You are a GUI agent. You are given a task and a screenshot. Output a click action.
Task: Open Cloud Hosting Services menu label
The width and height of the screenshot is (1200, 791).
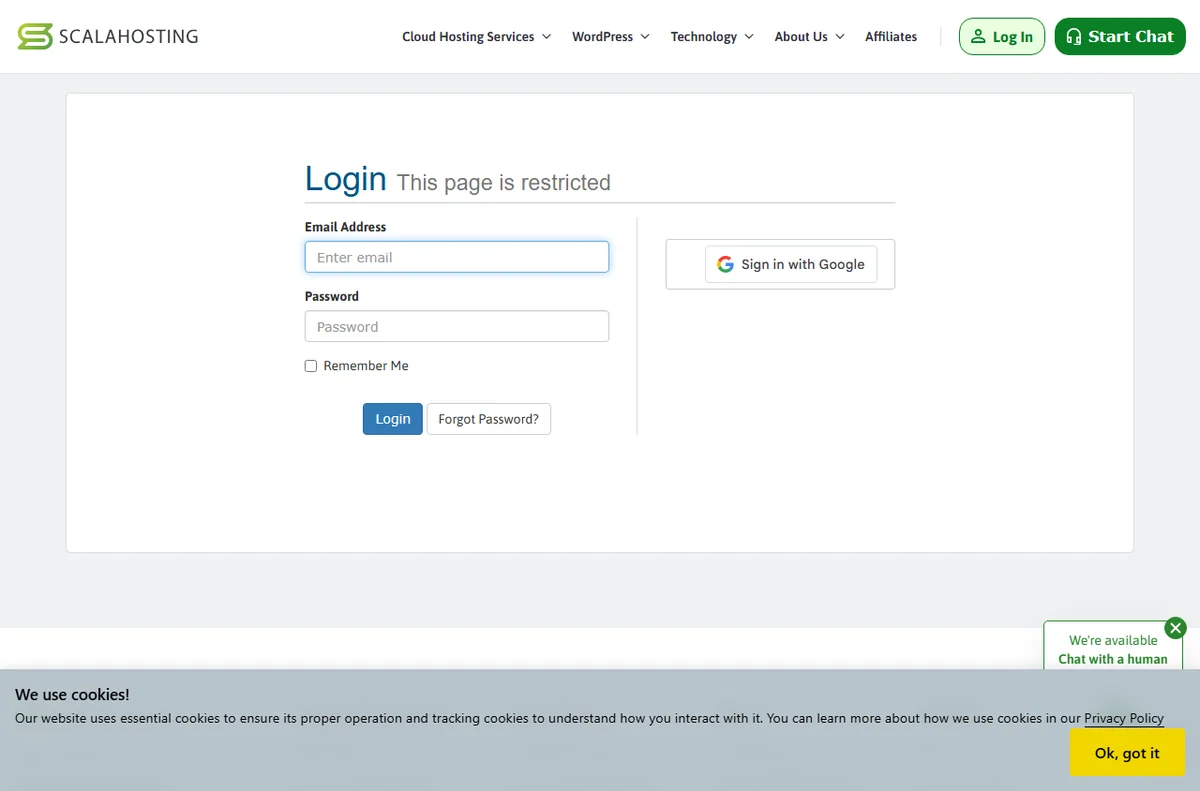(468, 37)
